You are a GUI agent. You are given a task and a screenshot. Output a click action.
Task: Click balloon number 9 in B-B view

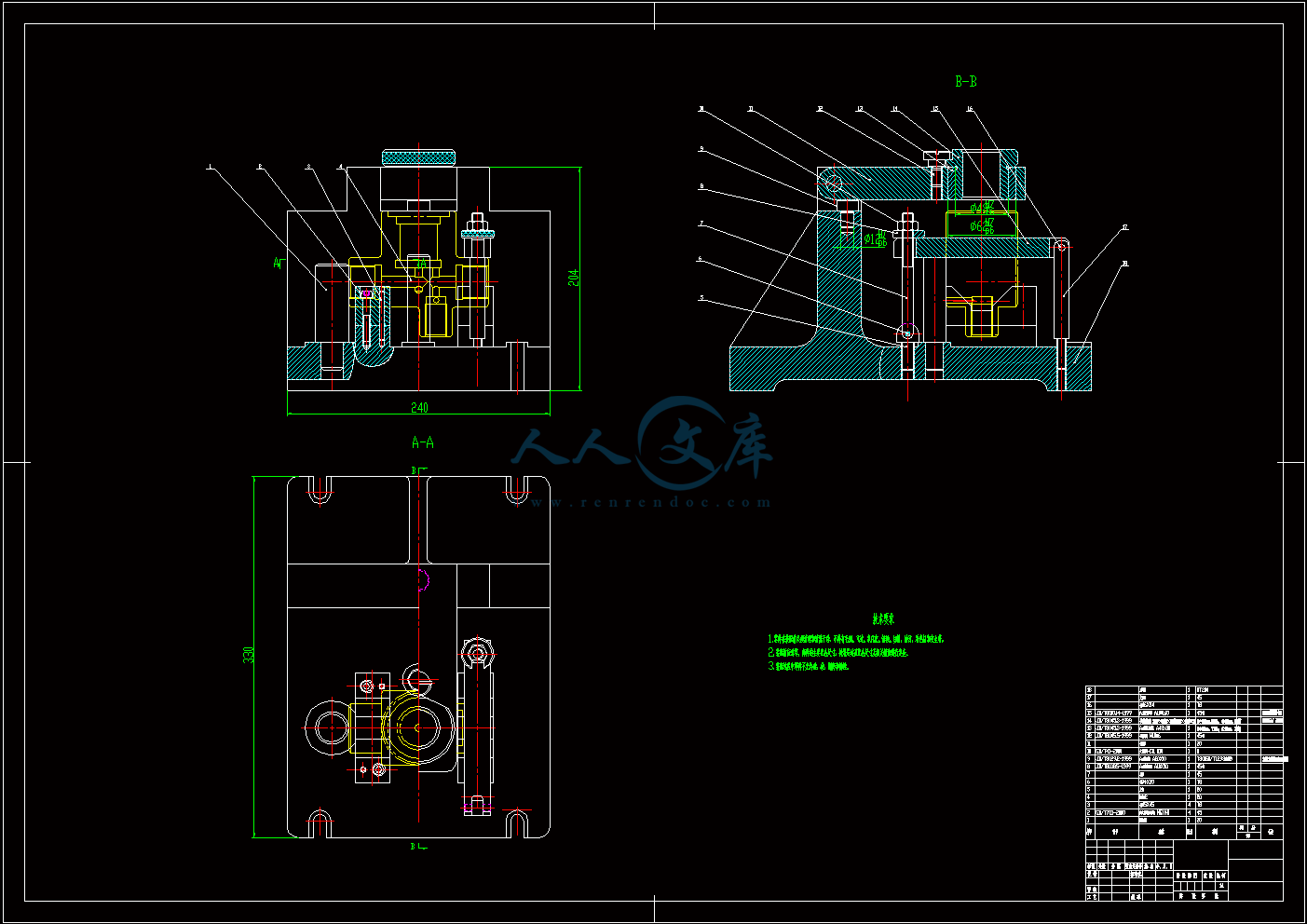(701, 149)
